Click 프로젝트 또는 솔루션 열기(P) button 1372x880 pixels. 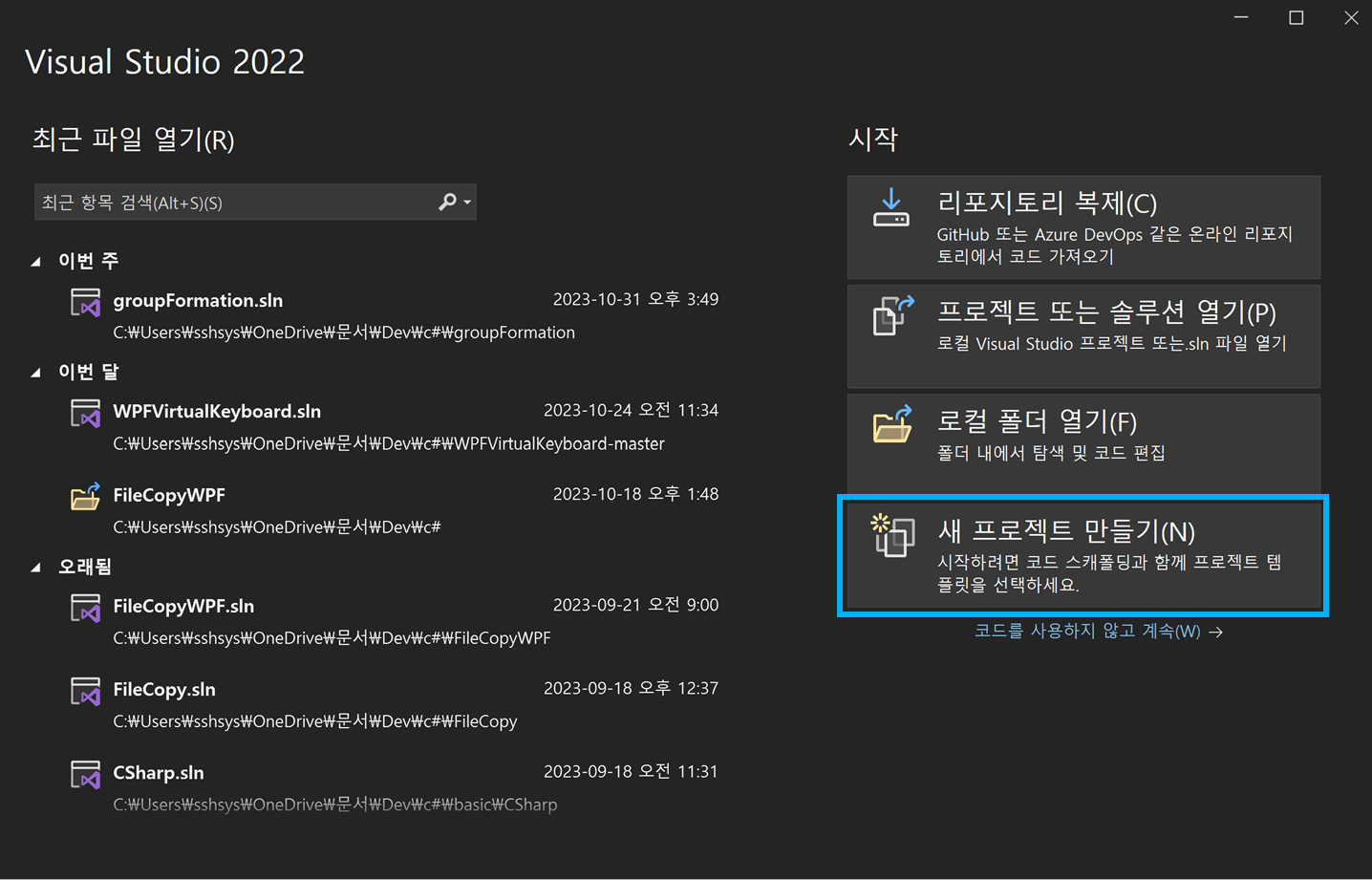[1083, 336]
